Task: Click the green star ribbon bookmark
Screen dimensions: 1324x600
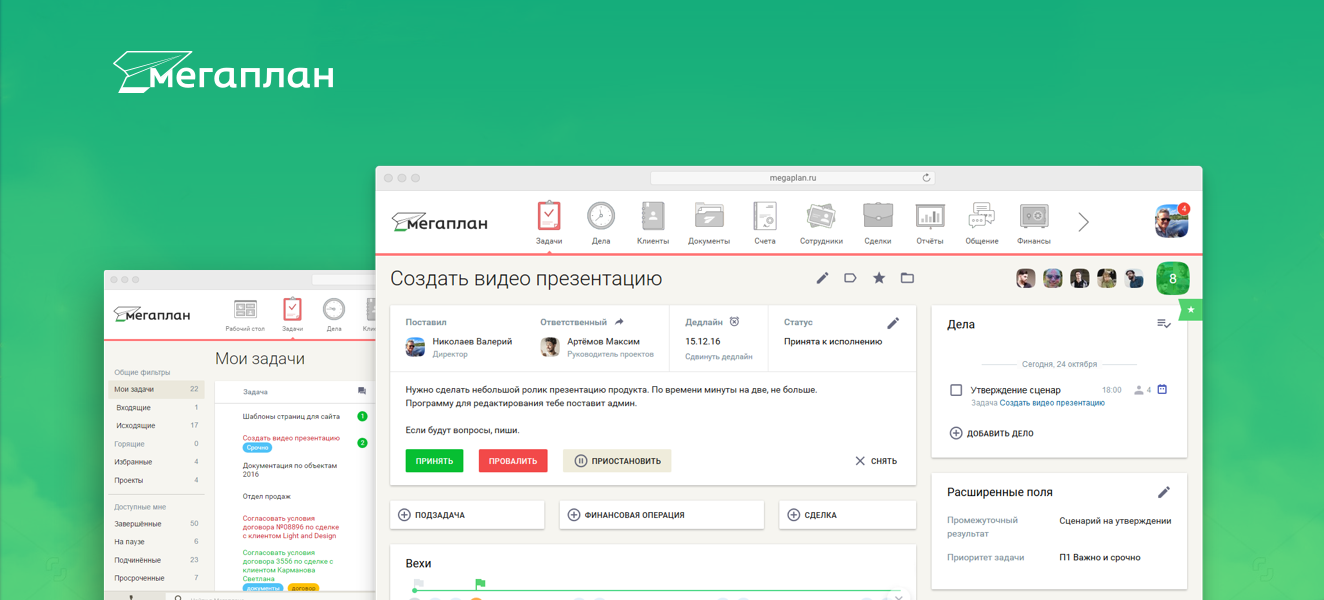Action: pos(1191,310)
